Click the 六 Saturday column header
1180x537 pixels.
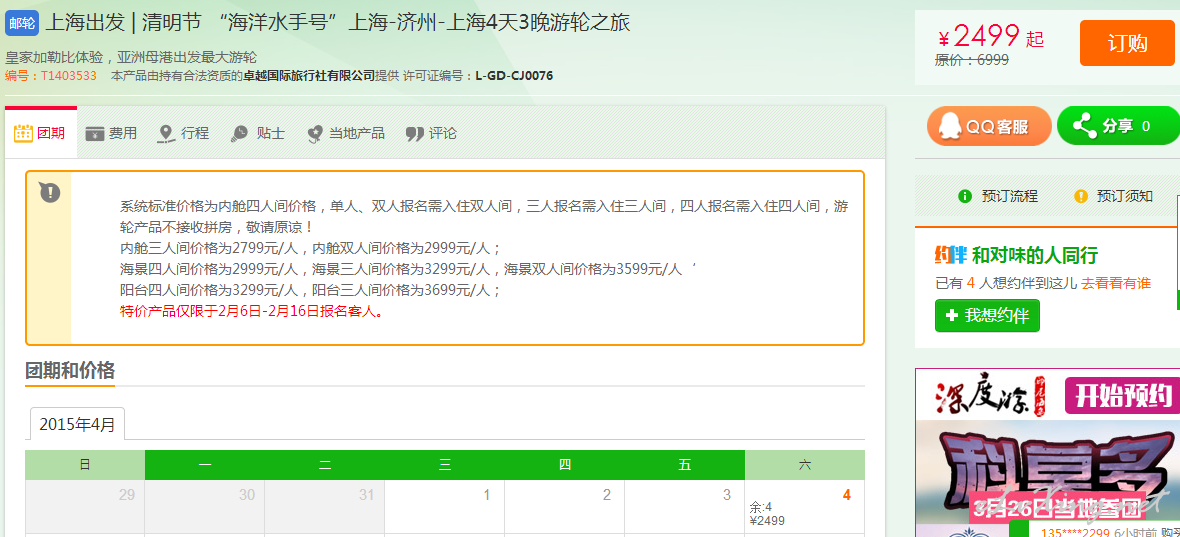[804, 465]
